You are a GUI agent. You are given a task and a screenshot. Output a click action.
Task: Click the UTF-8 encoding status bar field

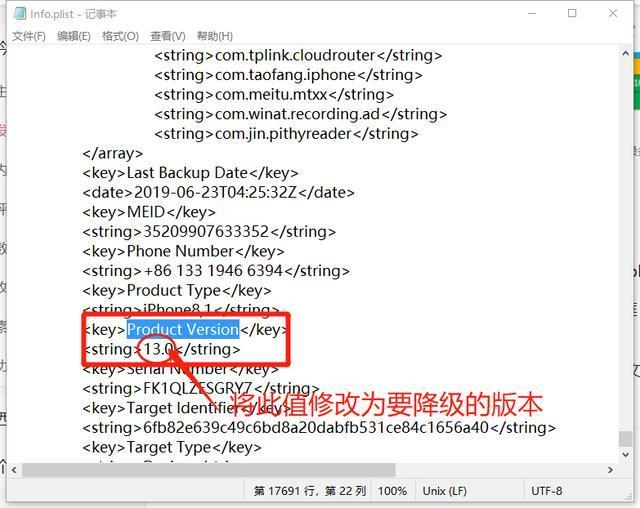[x=546, y=491]
